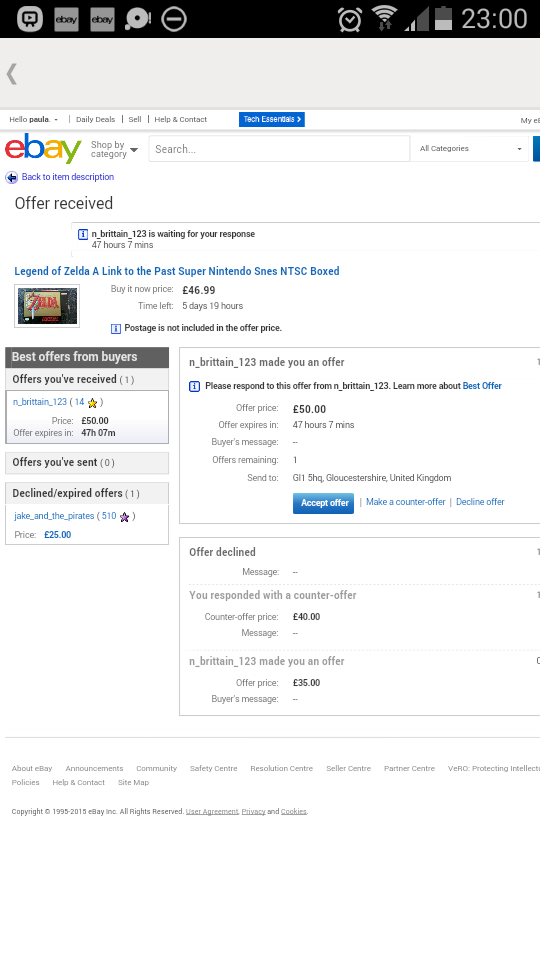Screen dimensions: 540x960
Task: Click the Make a counter-offer link
Action: point(406,502)
